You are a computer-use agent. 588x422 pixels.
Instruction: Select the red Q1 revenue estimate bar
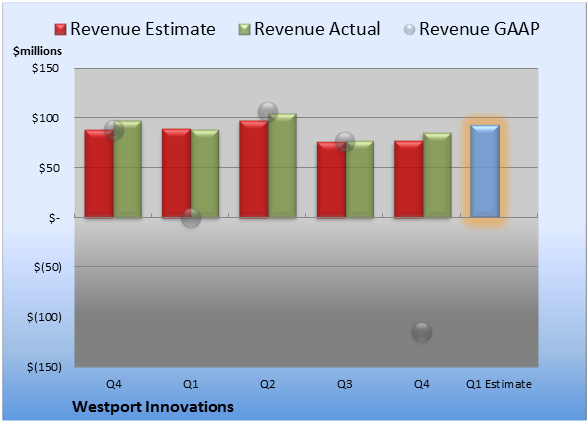pyautogui.click(x=176, y=173)
